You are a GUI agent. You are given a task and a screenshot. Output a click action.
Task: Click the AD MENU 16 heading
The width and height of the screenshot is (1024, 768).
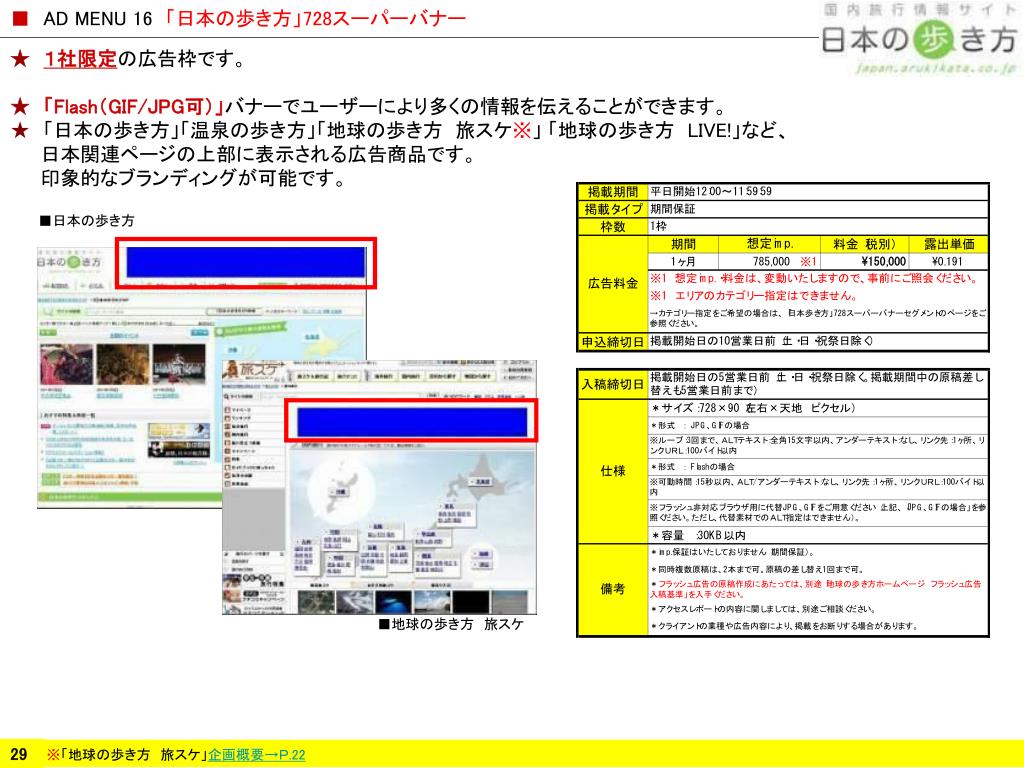pyautogui.click(x=98, y=18)
